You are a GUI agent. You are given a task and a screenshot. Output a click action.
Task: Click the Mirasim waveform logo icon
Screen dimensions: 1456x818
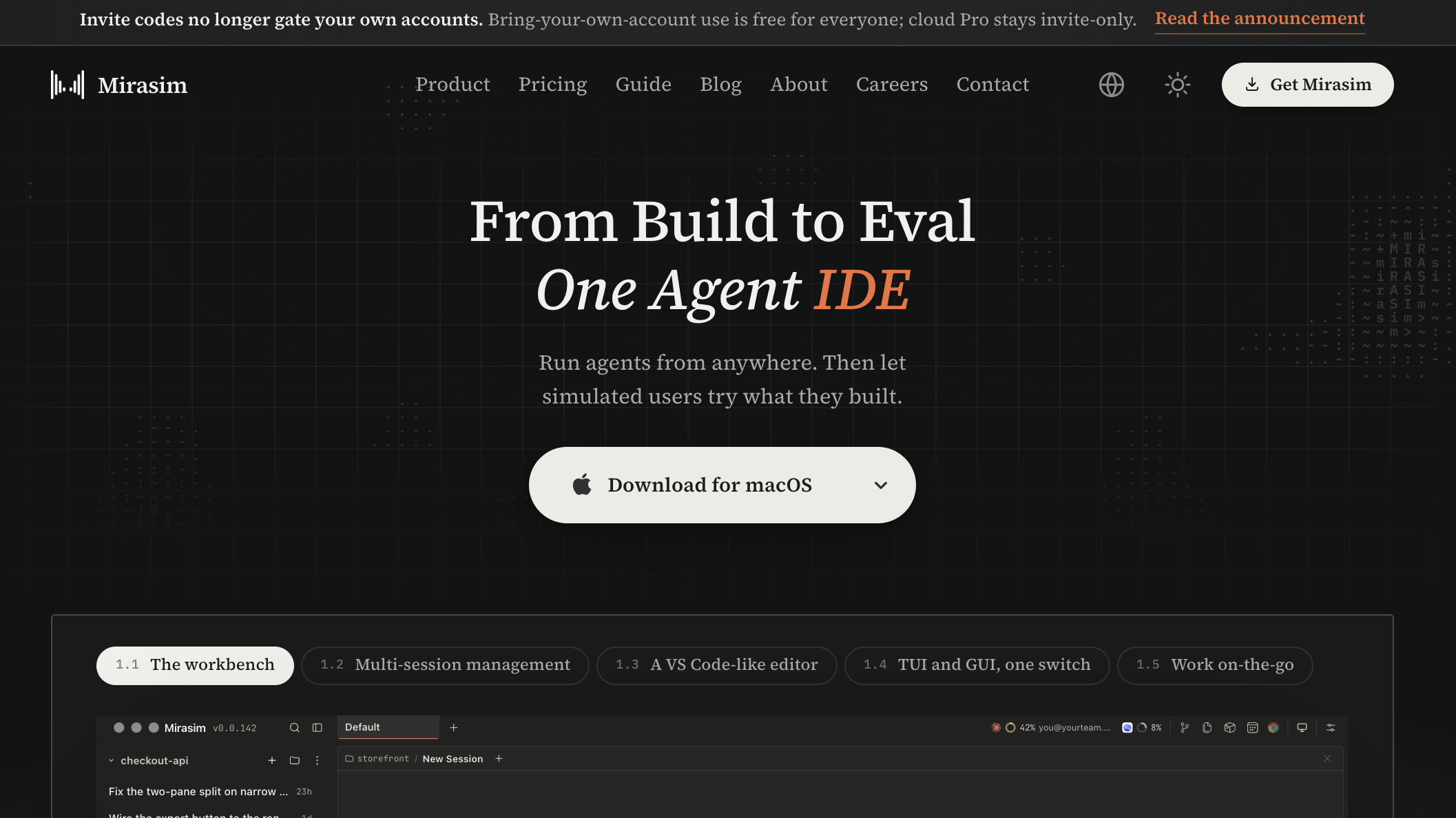(67, 85)
